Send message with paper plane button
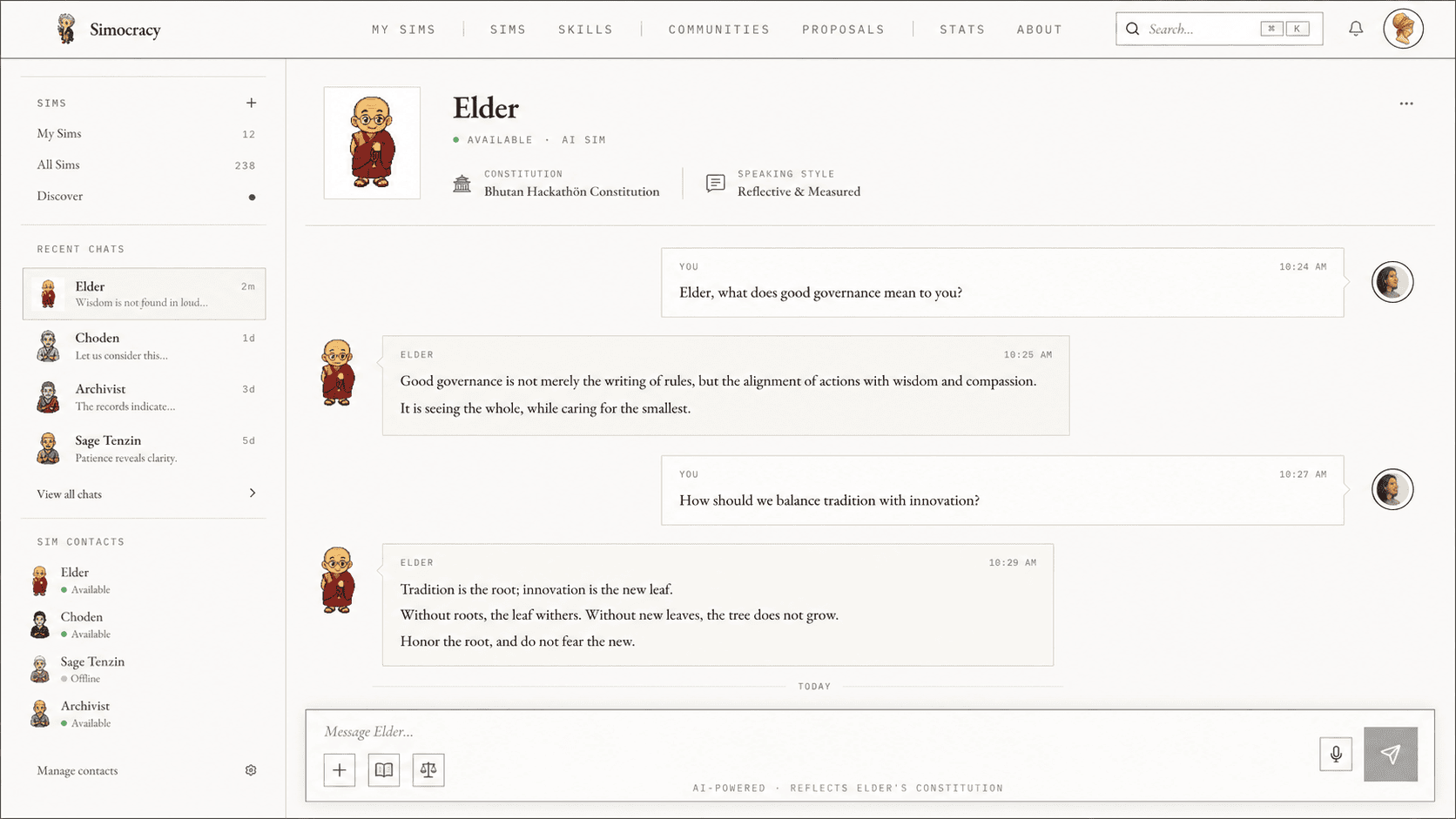The width and height of the screenshot is (1456, 819). tap(1391, 754)
